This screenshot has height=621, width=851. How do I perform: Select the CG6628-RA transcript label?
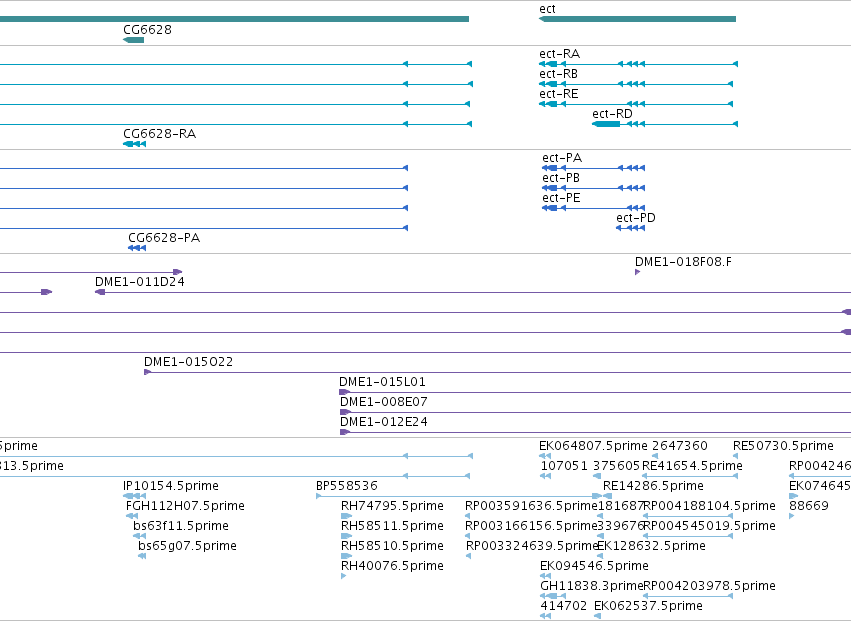click(160, 134)
